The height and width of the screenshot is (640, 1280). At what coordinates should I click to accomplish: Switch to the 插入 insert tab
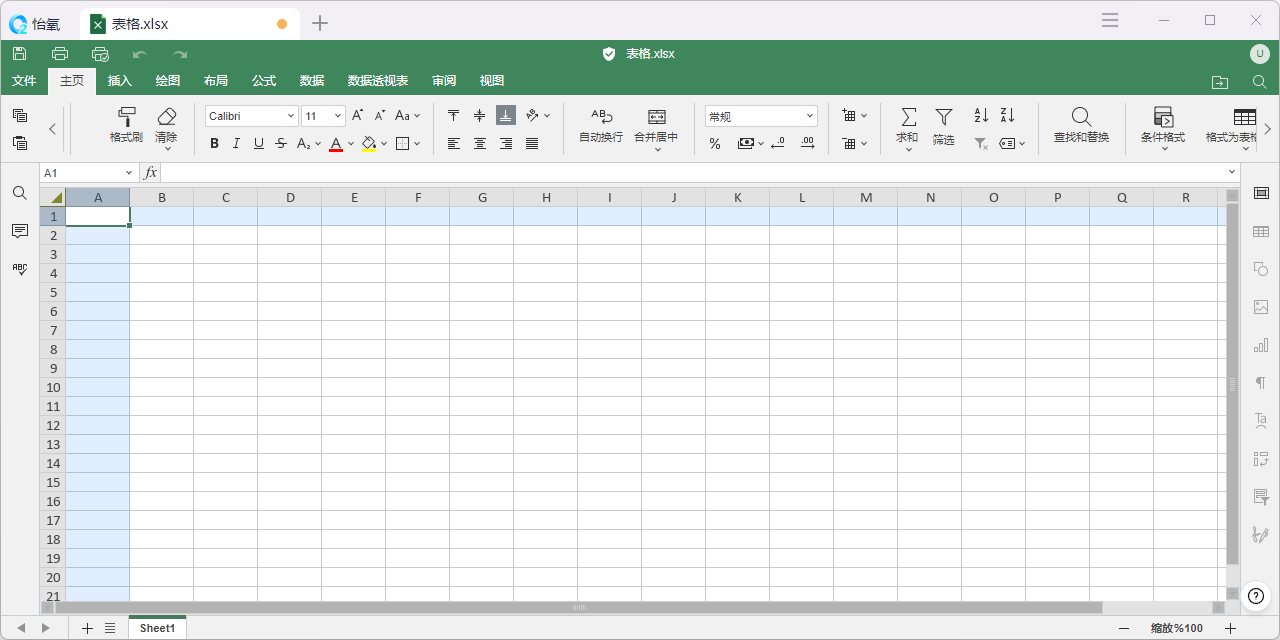120,81
